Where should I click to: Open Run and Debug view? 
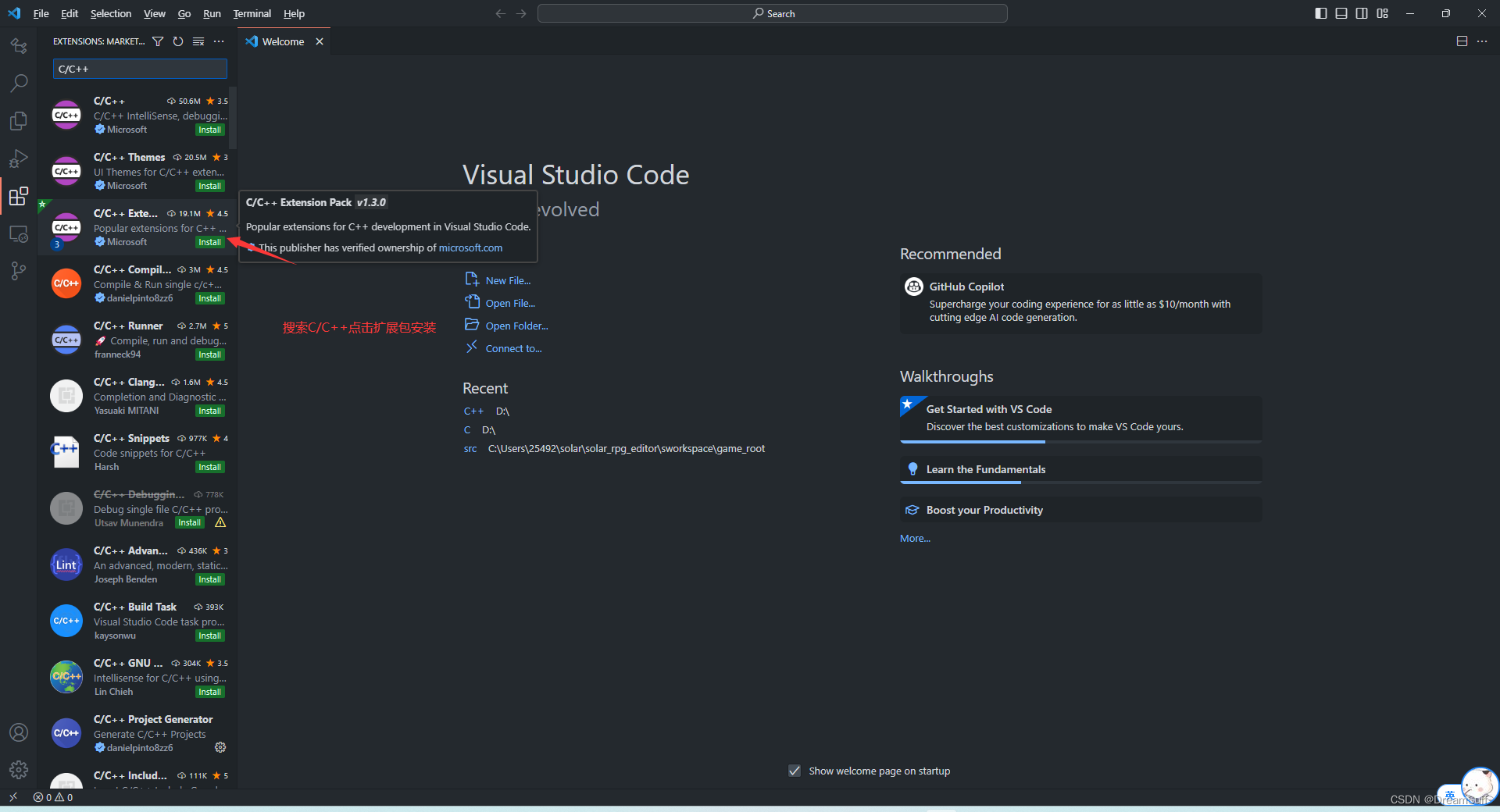[19, 158]
